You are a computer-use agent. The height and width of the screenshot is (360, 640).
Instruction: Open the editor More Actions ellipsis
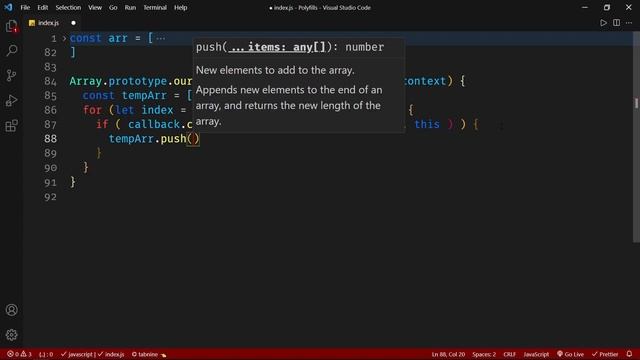click(629, 23)
